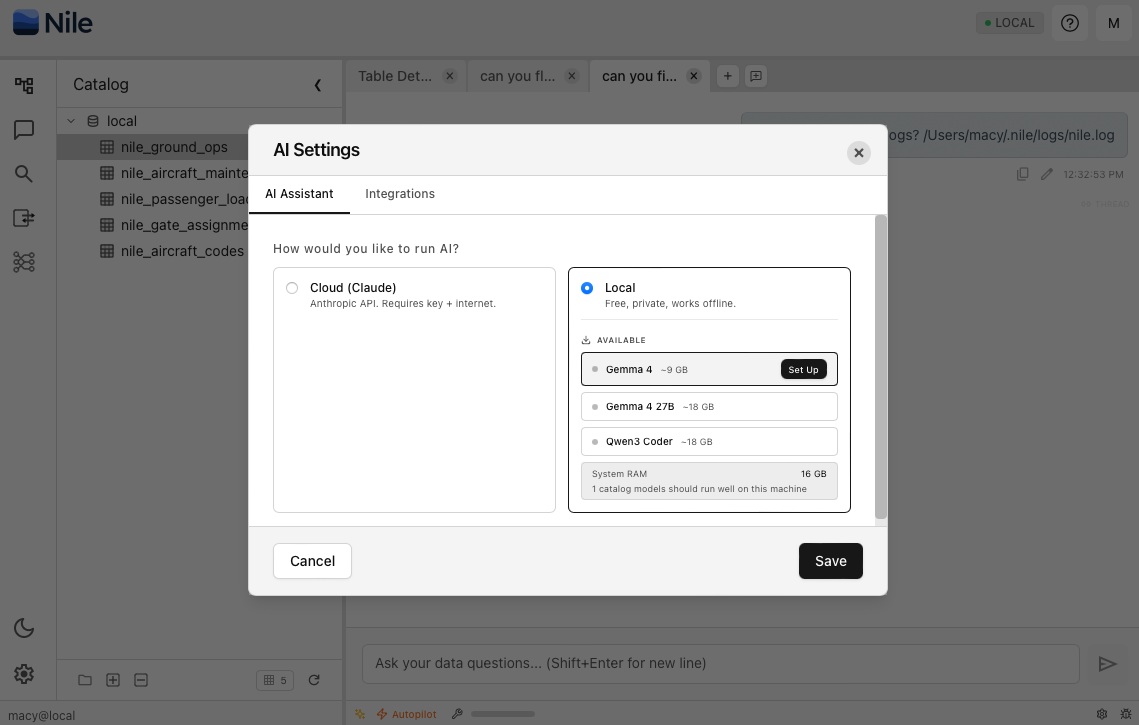Click the key icon in the status bar
Image resolution: width=1139 pixels, height=725 pixels.
(x=456, y=713)
